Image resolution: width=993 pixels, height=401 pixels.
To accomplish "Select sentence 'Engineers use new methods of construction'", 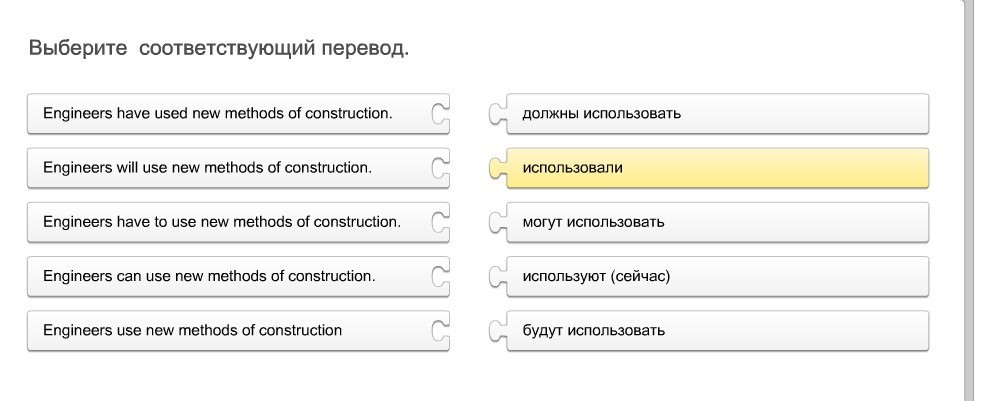I will (x=193, y=331).
